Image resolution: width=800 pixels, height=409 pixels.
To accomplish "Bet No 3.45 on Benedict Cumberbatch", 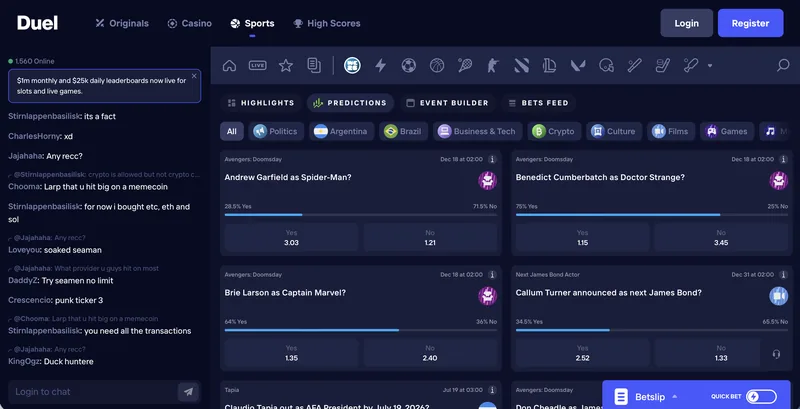I will tap(721, 238).
